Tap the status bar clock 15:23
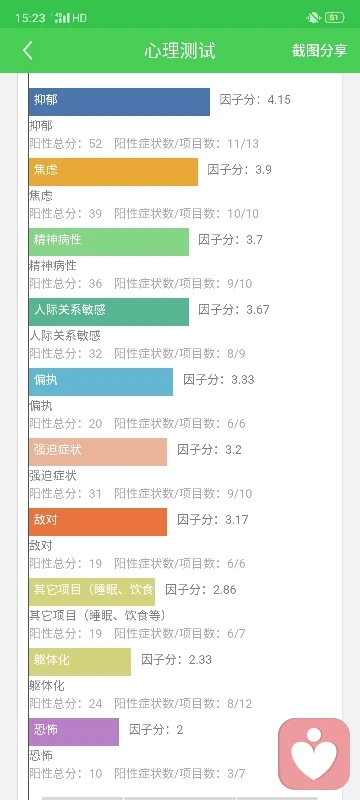Image resolution: width=360 pixels, height=800 pixels. 30,18
